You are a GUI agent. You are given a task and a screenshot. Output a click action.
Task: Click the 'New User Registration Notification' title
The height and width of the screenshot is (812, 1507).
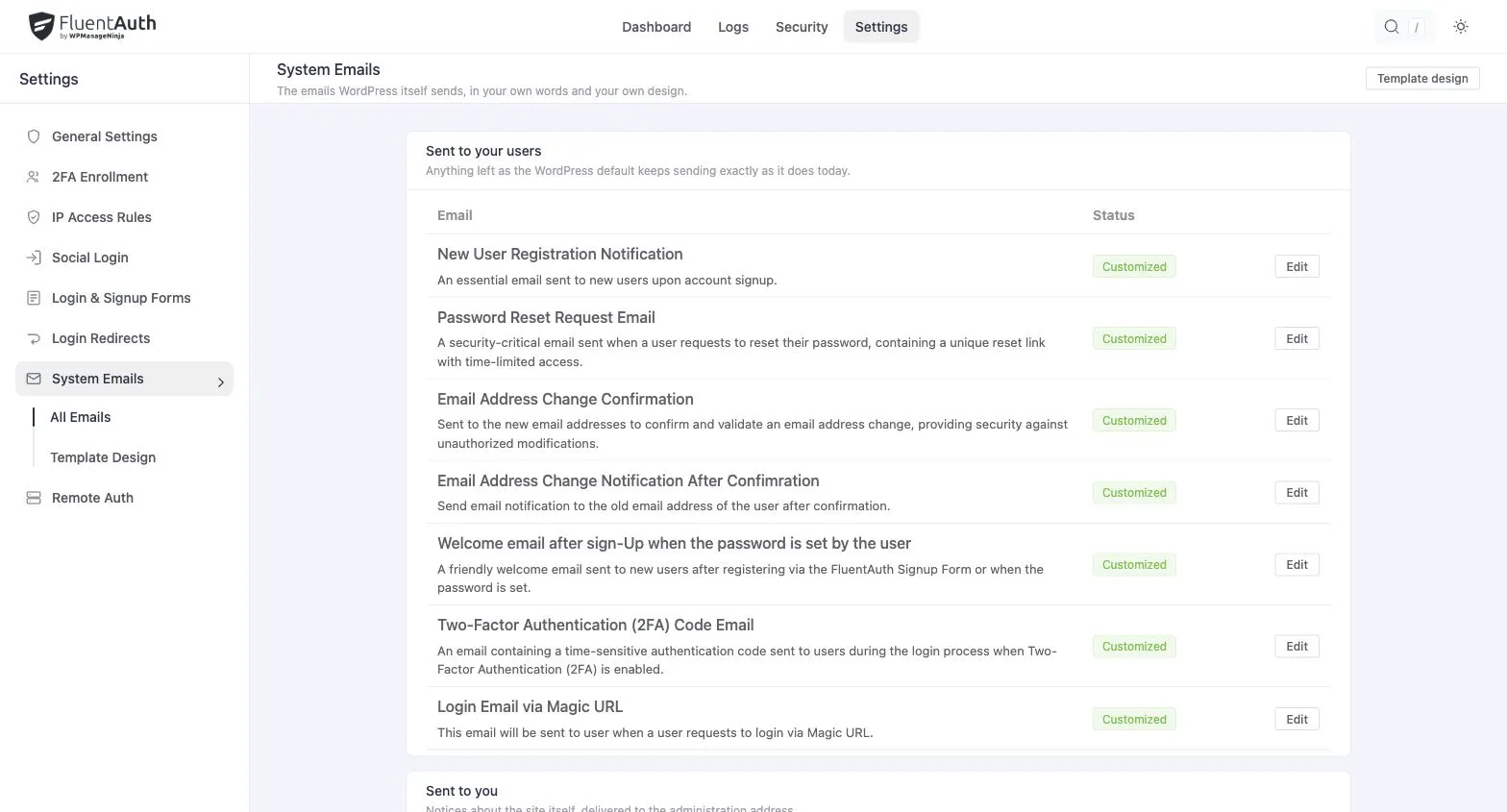point(559,254)
